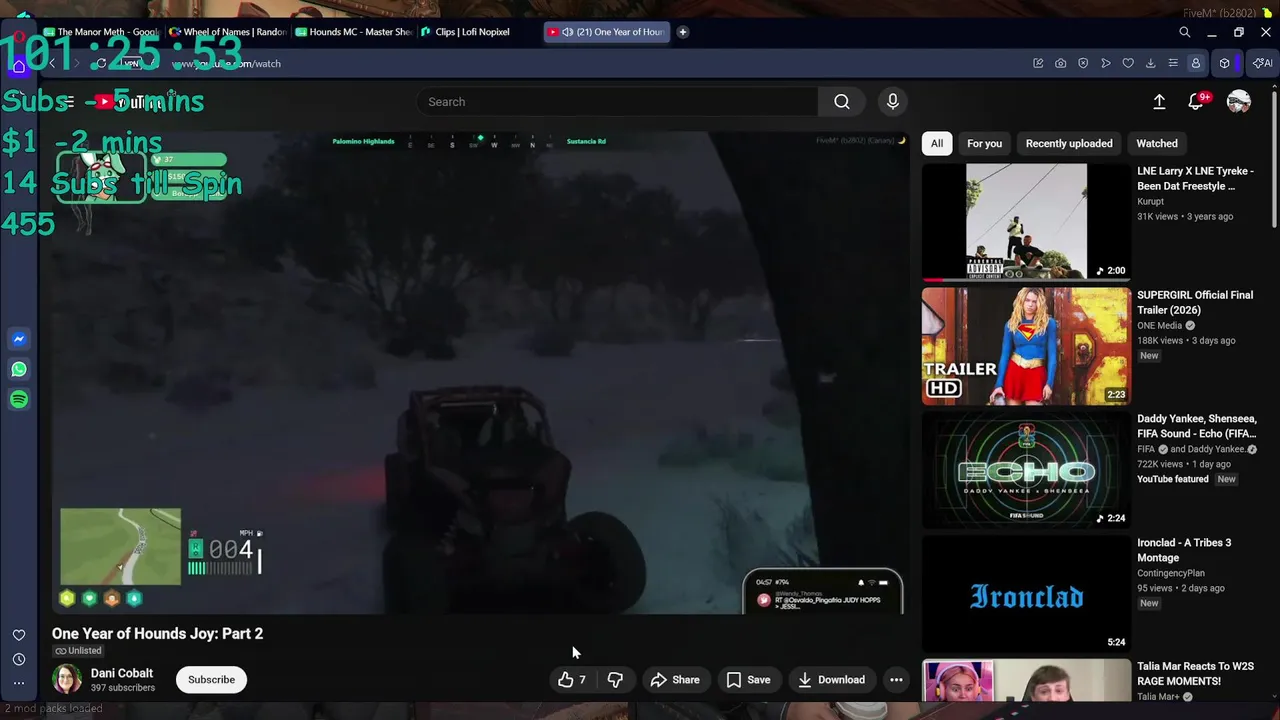Open the YouTube upload arrow icon

(1159, 102)
